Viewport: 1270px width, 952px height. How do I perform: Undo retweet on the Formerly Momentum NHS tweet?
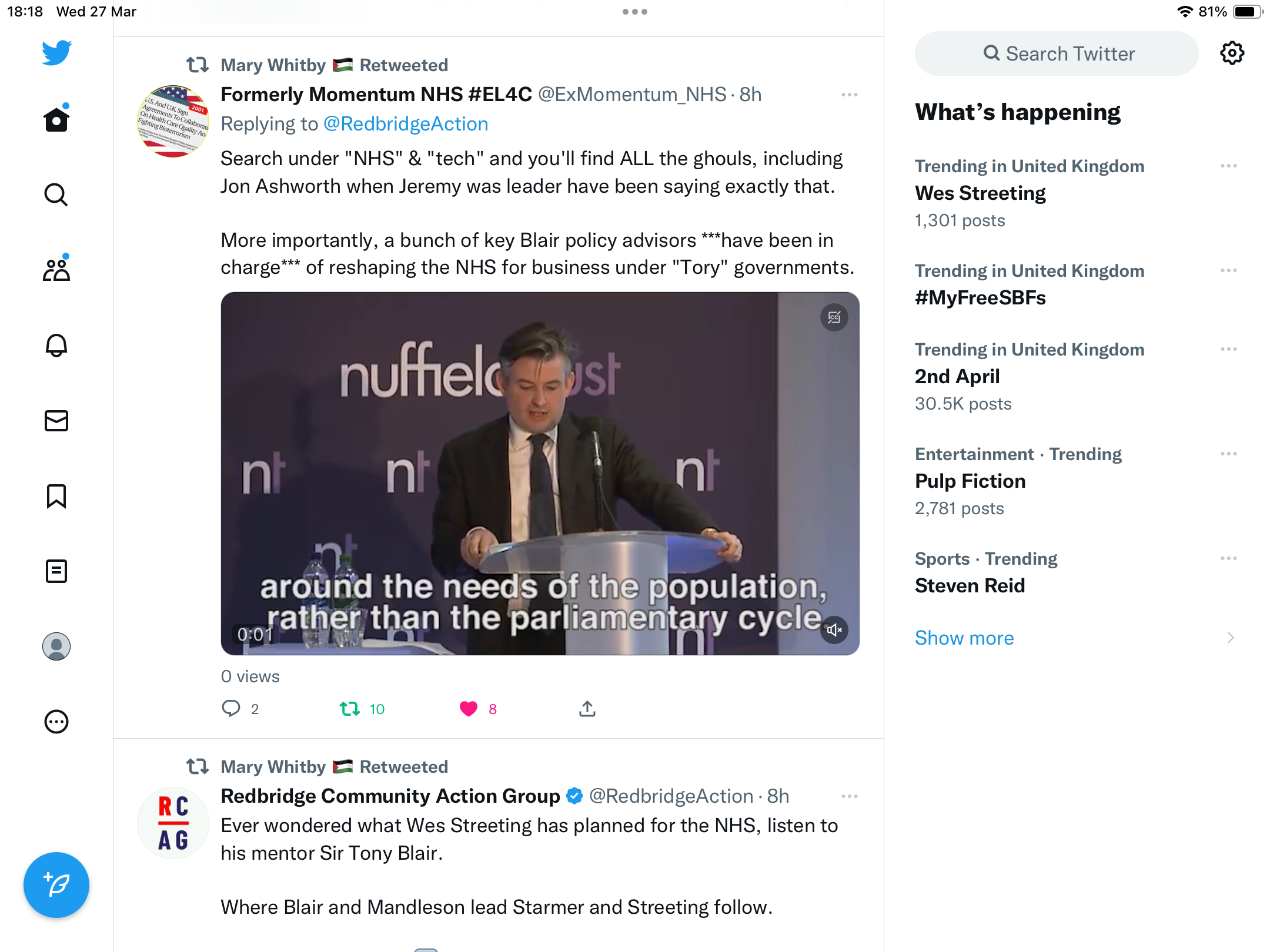350,709
